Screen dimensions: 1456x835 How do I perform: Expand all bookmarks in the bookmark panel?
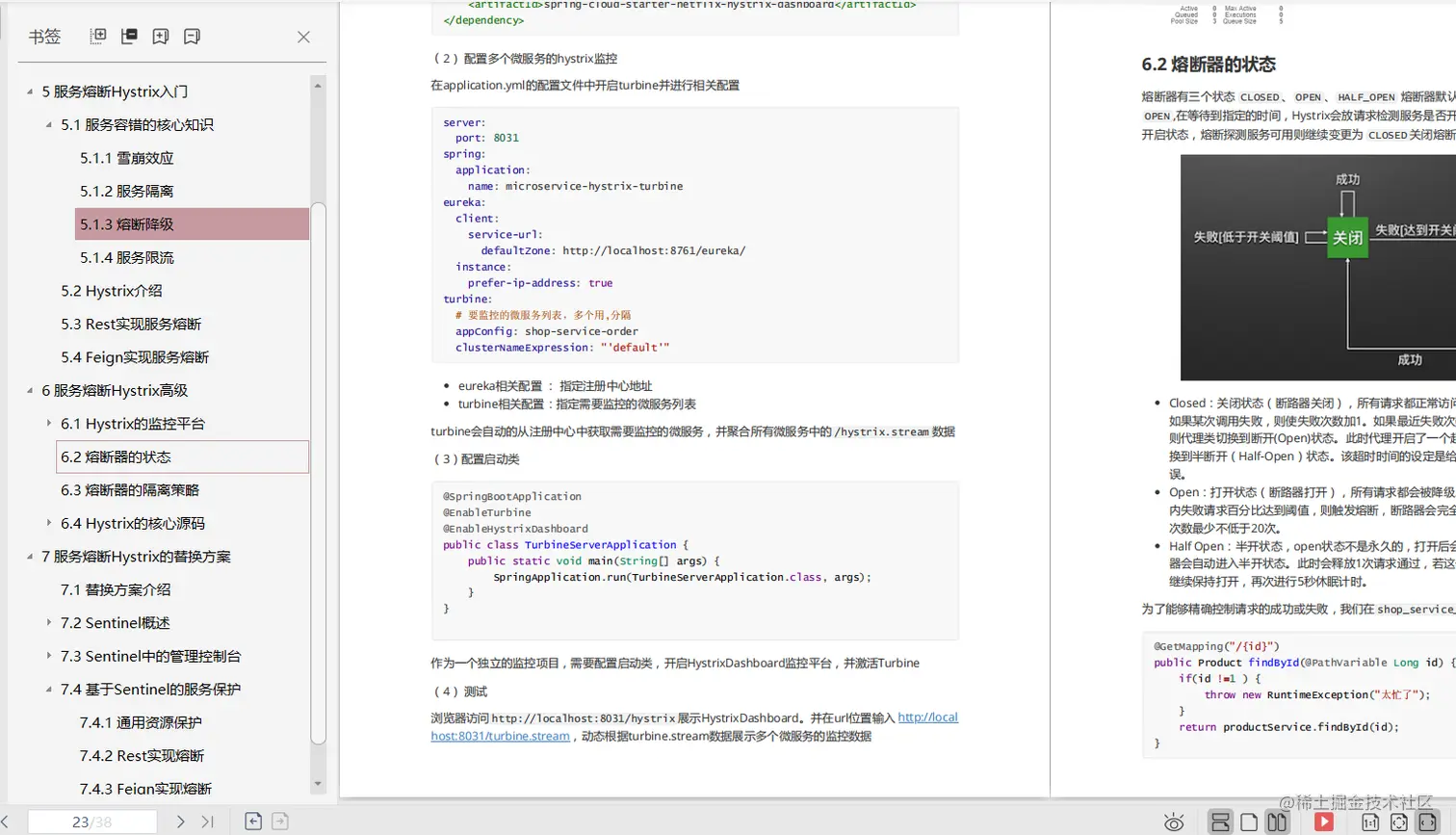click(98, 36)
